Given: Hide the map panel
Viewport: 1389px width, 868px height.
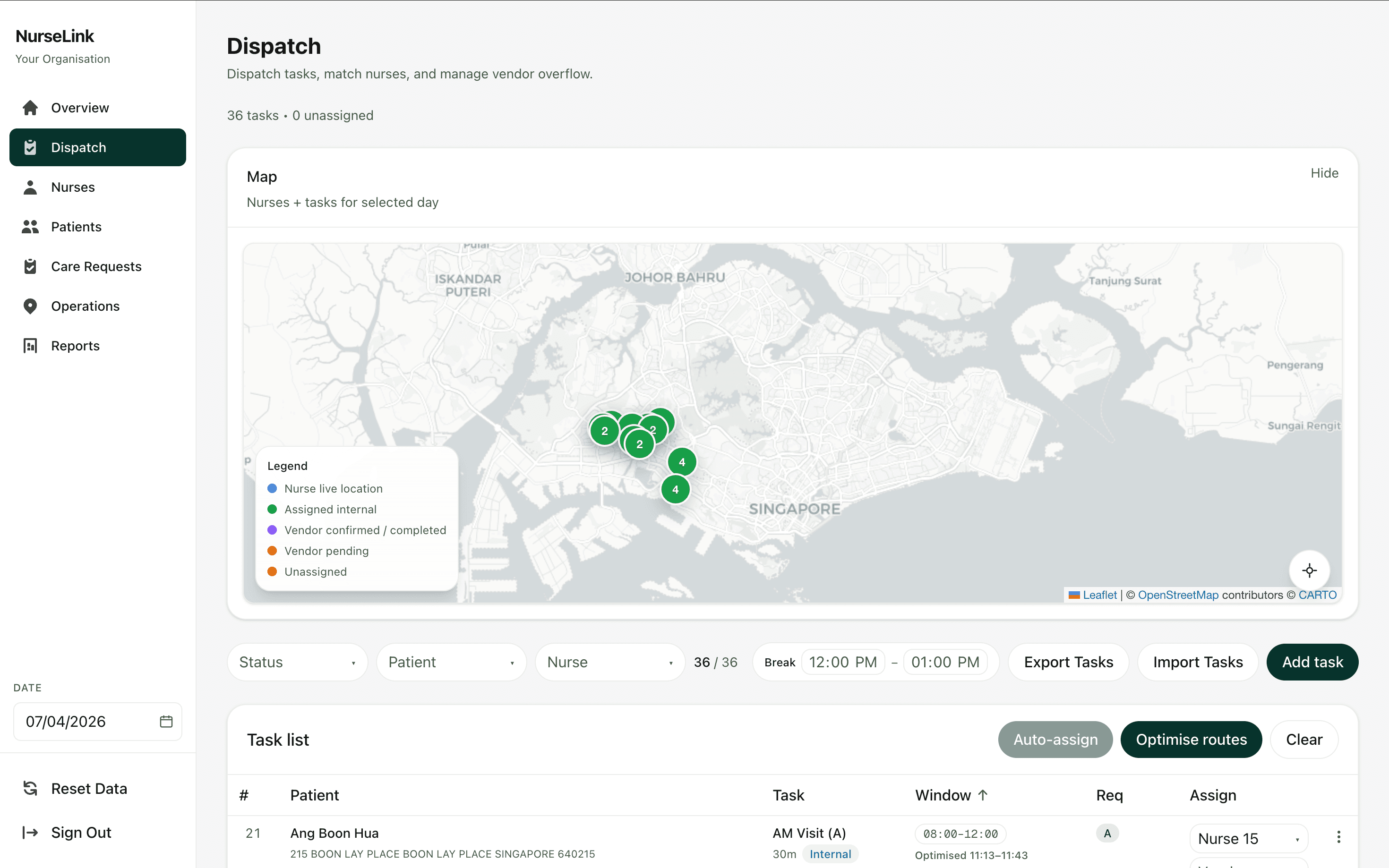Looking at the screenshot, I should [1324, 173].
